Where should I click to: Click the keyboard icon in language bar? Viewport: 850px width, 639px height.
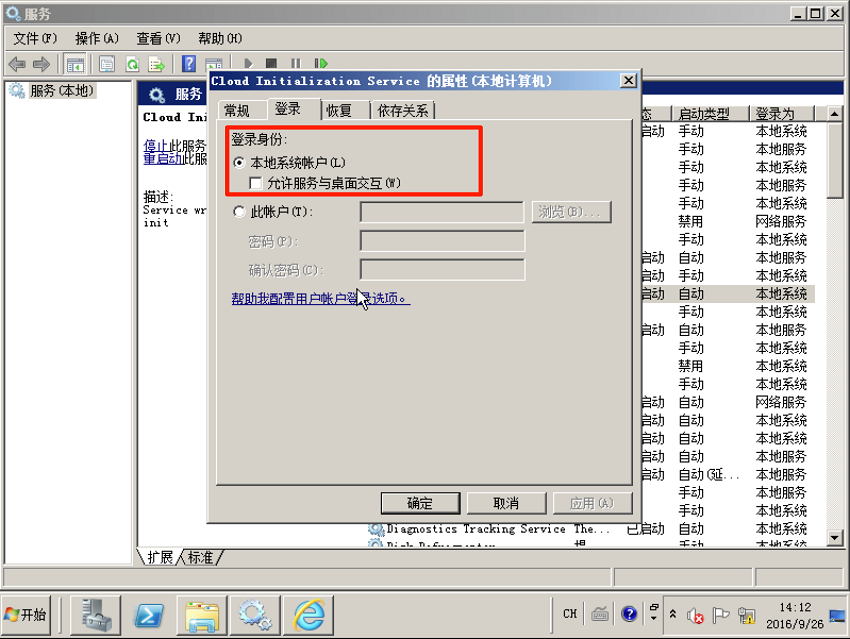click(x=600, y=614)
